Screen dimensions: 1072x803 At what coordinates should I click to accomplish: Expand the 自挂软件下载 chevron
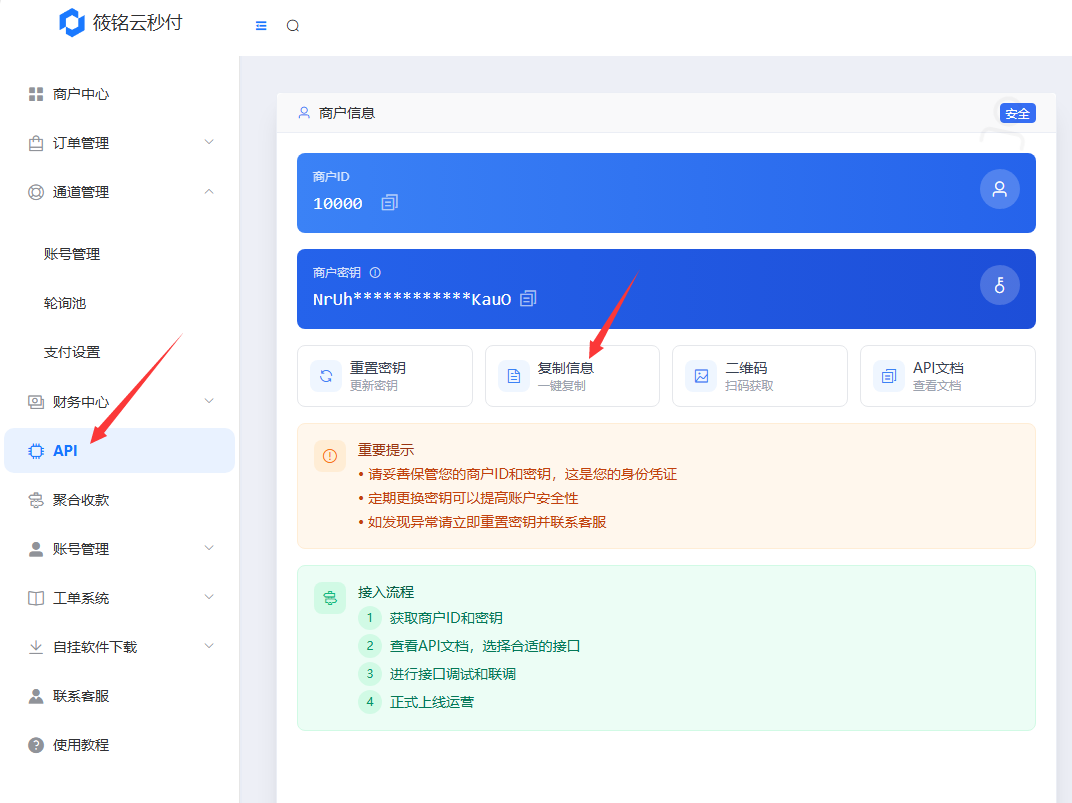coord(209,647)
